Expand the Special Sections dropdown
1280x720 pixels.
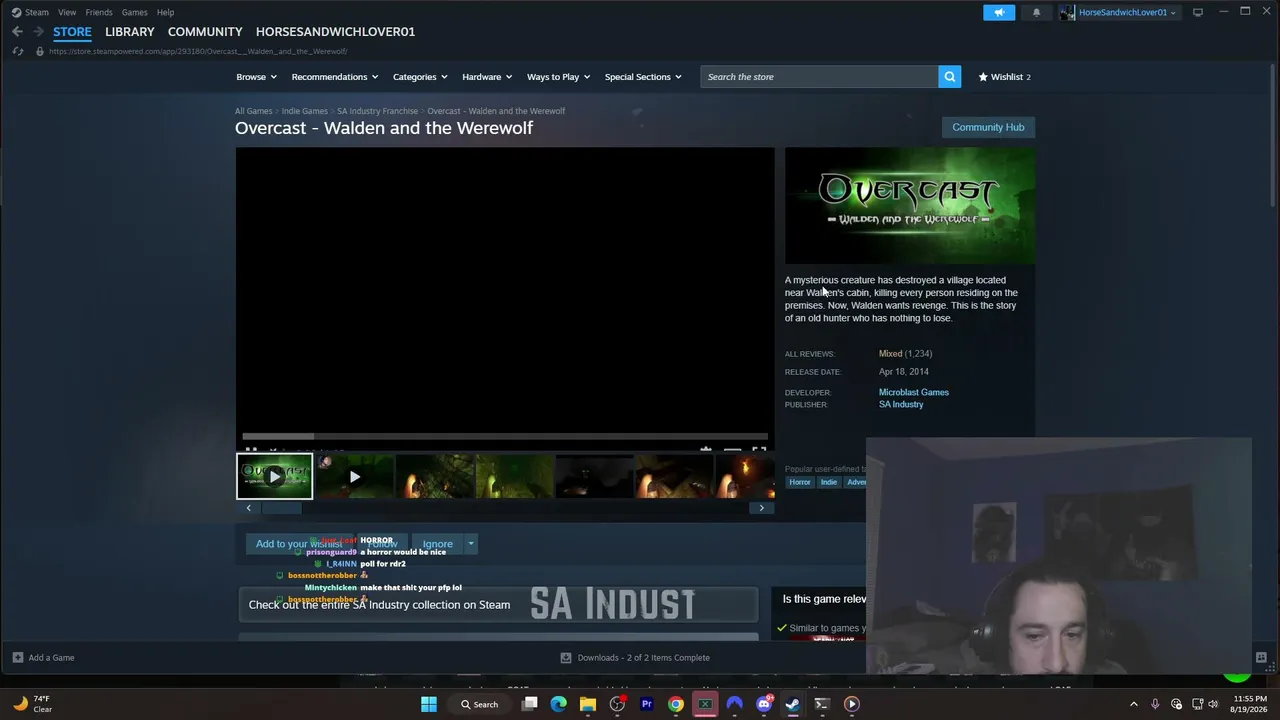(x=643, y=77)
